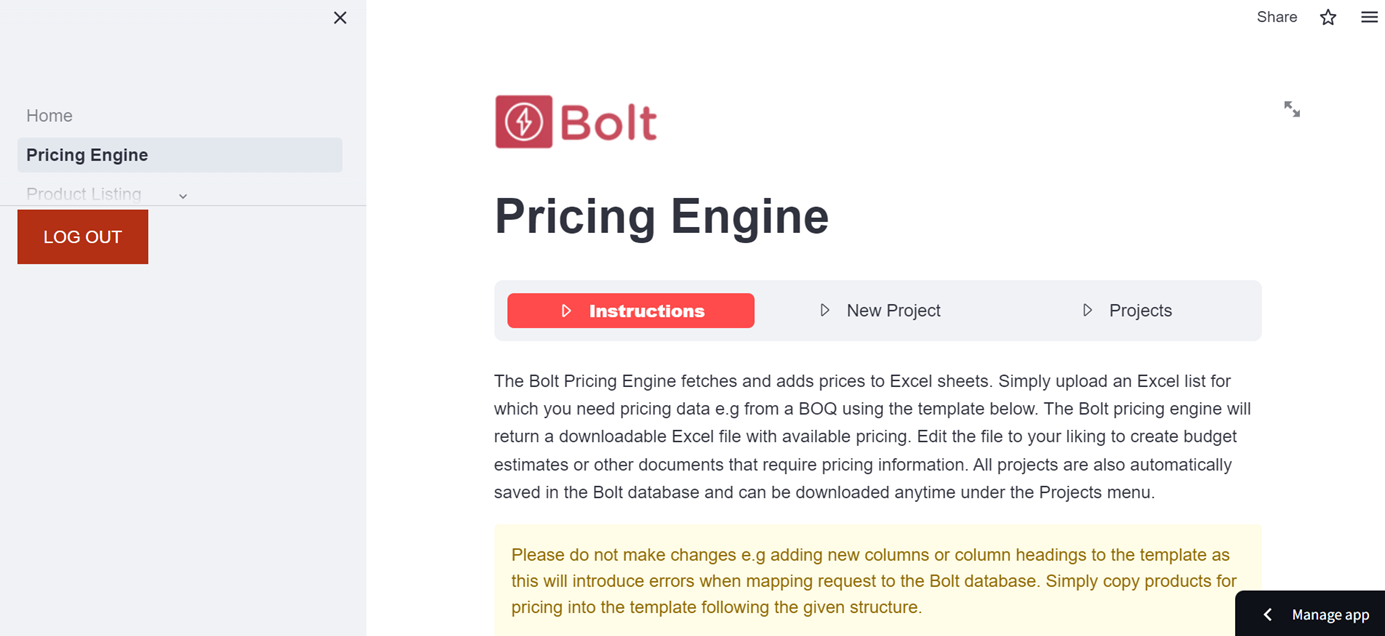Image resolution: width=1385 pixels, height=636 pixels.
Task: Navigate to Home in the sidebar
Action: coord(49,115)
